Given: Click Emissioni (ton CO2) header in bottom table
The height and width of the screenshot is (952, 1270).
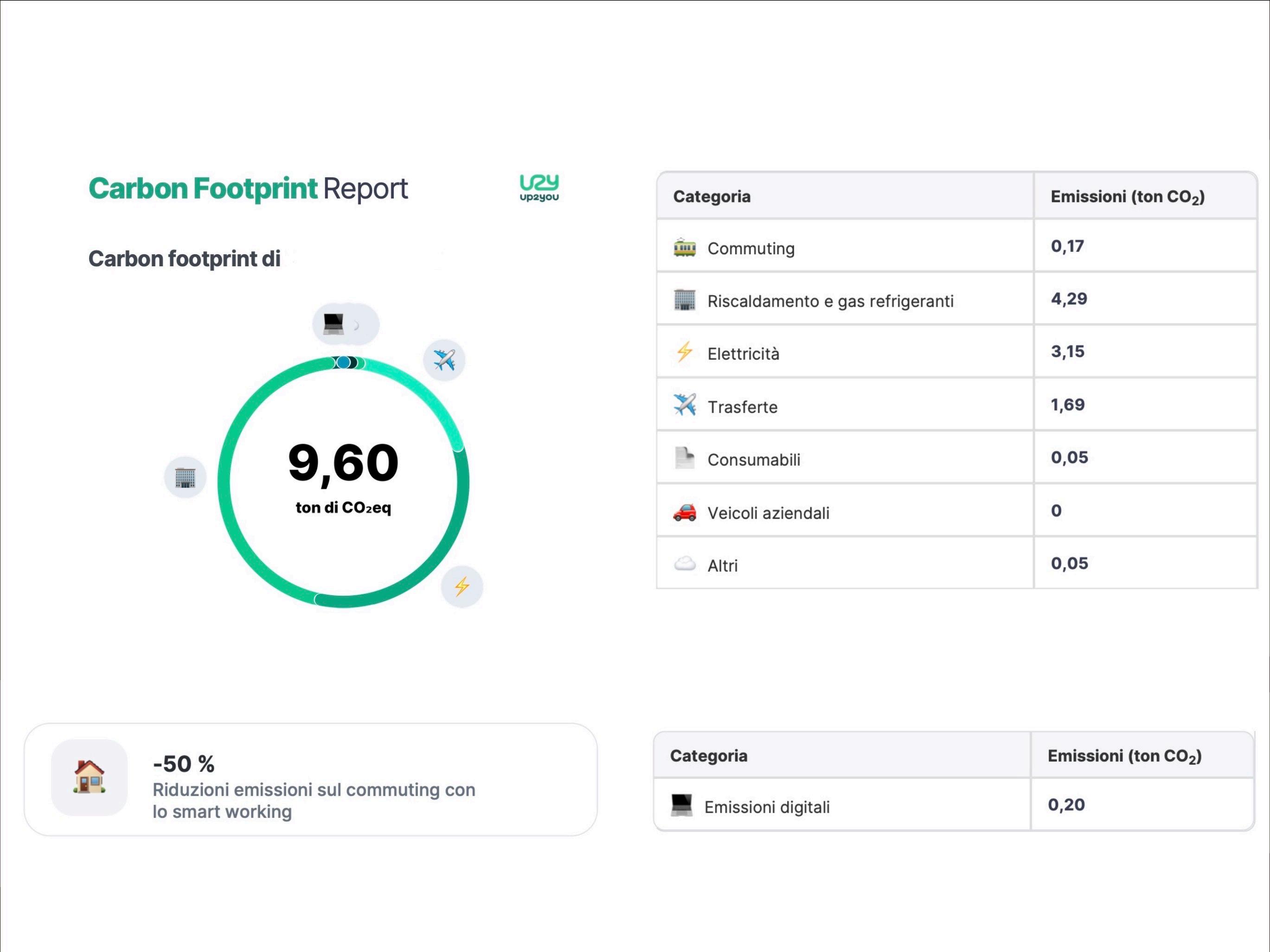Looking at the screenshot, I should click(x=1124, y=756).
